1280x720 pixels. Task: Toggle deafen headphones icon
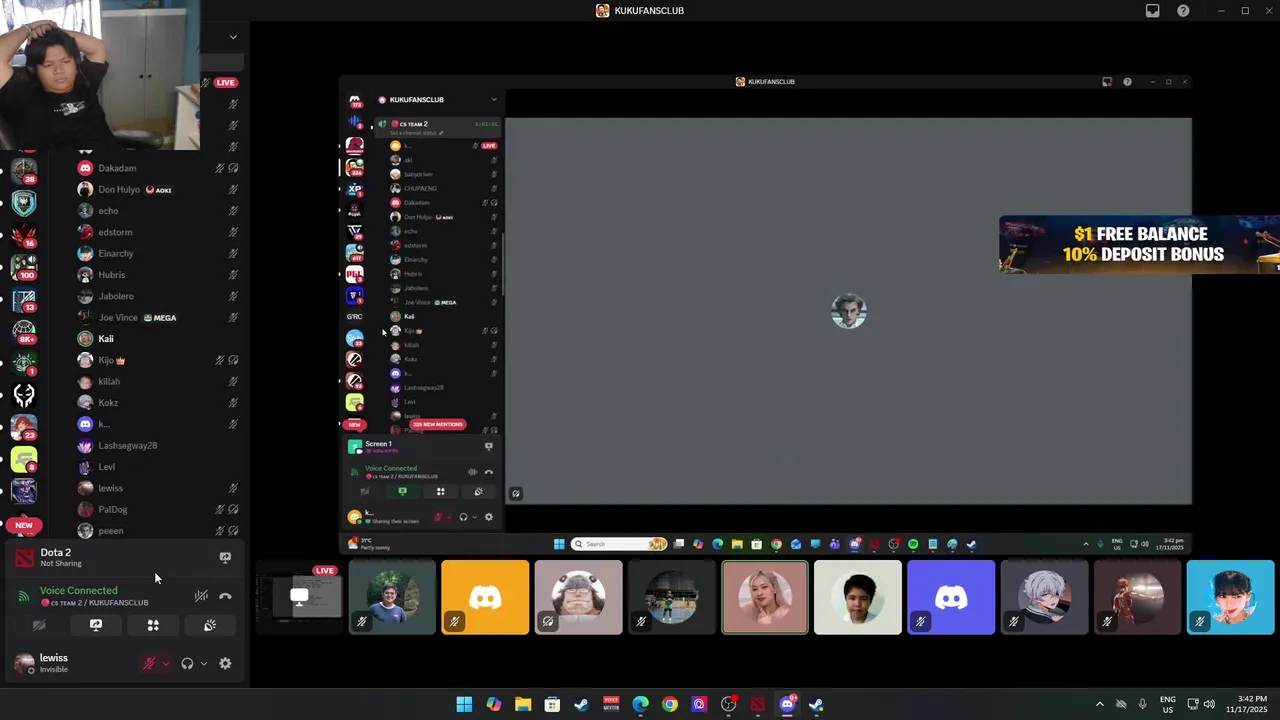pos(187,663)
